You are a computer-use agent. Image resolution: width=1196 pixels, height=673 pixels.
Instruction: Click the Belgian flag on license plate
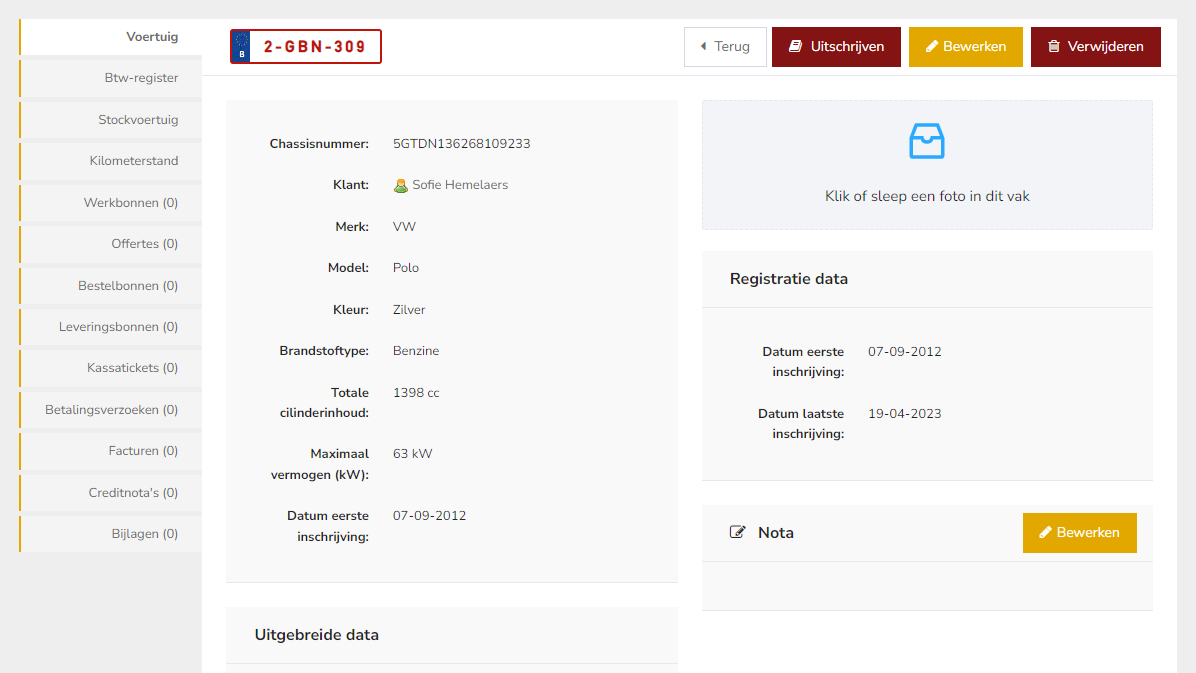(x=240, y=47)
